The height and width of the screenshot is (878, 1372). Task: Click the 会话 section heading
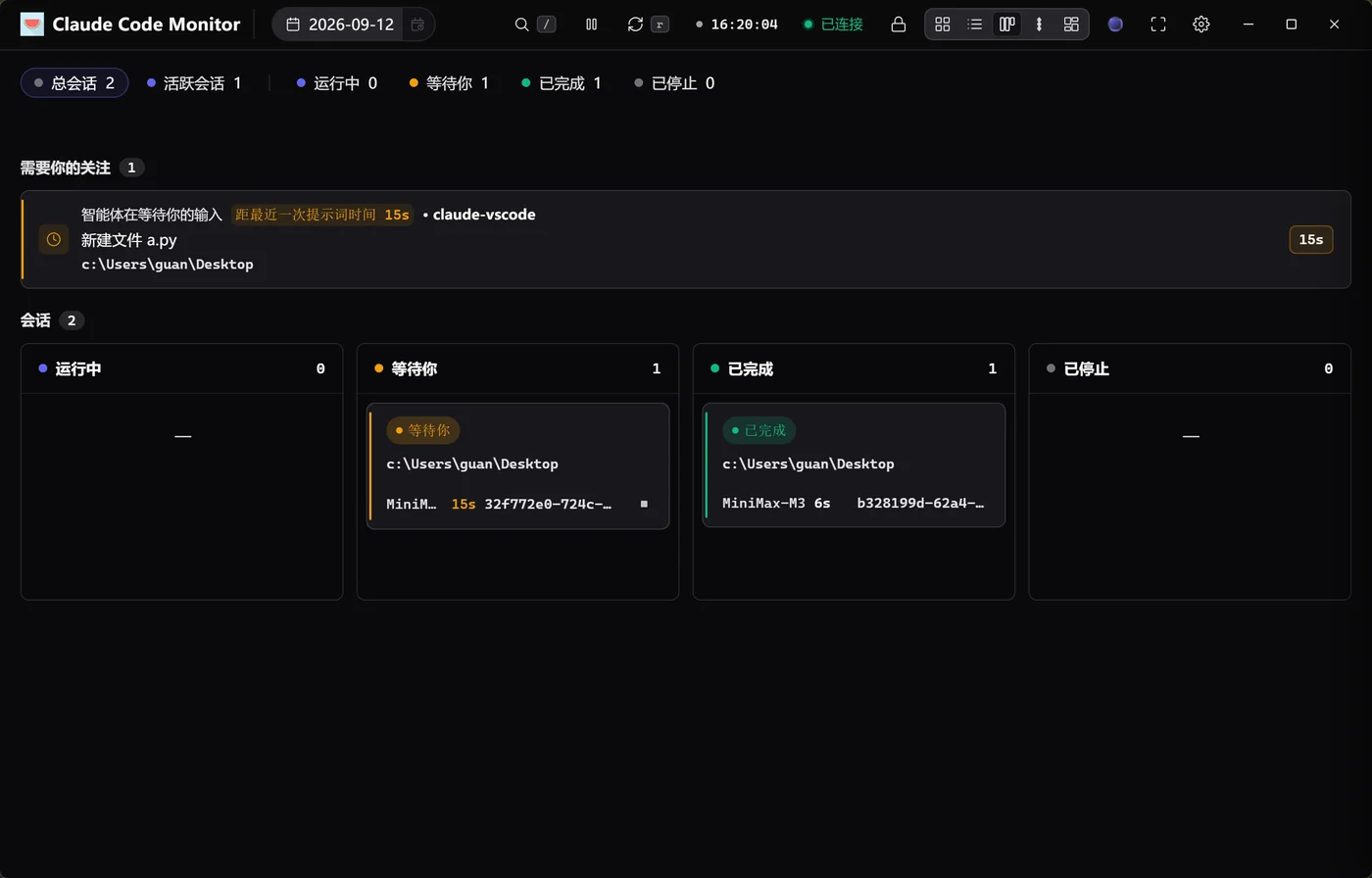click(x=35, y=320)
